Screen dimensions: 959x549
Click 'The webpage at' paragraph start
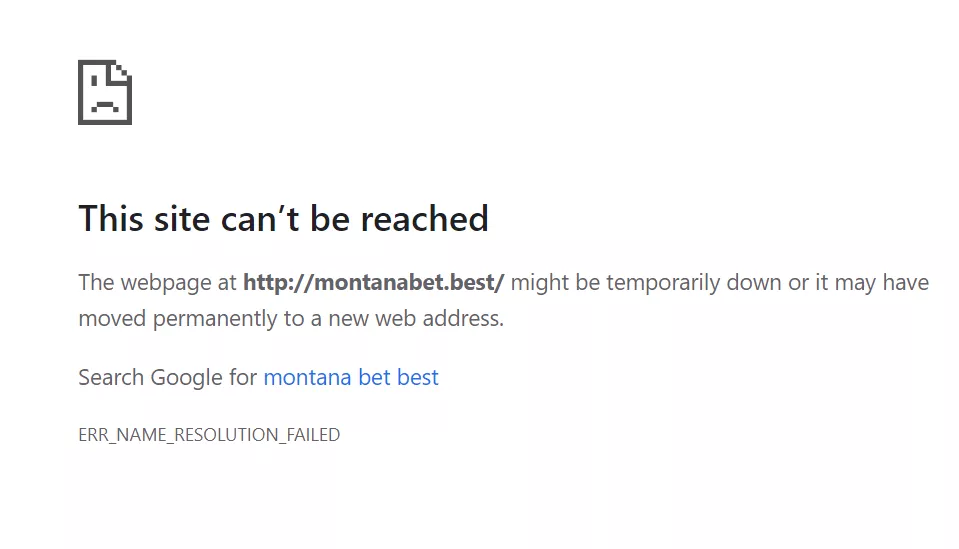(157, 282)
